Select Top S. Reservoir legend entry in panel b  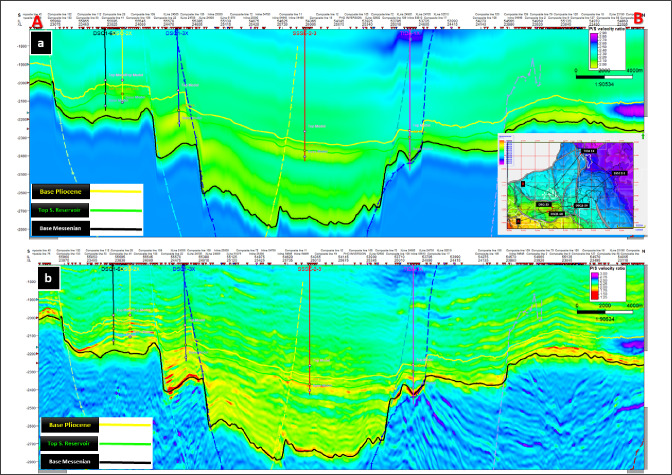pyautogui.click(x=70, y=443)
